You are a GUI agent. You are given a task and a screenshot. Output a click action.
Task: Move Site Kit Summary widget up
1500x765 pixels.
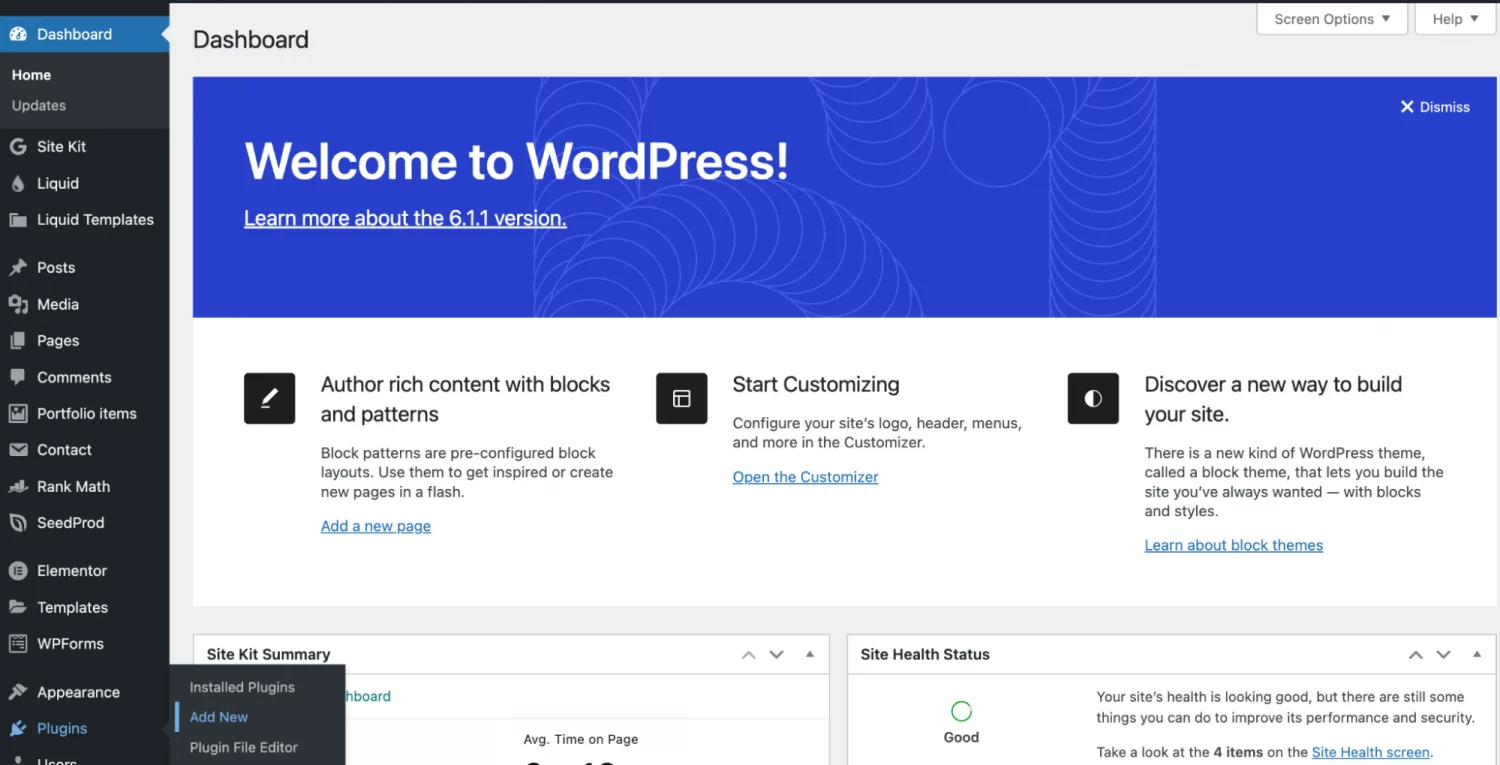point(748,655)
